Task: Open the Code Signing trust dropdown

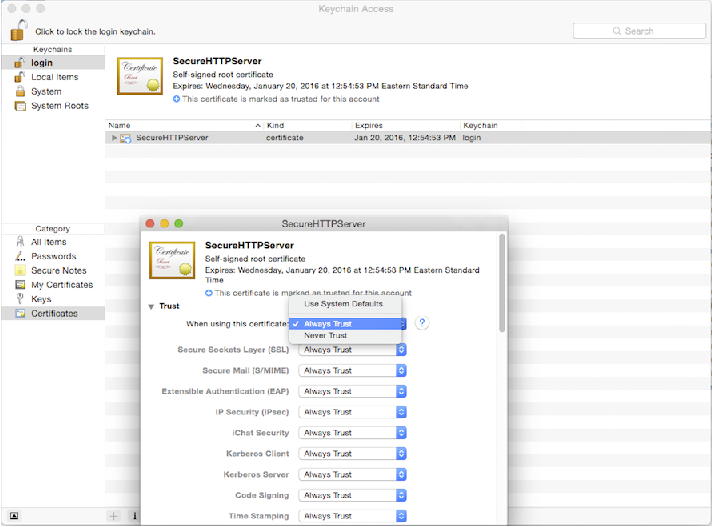Action: click(x=353, y=495)
